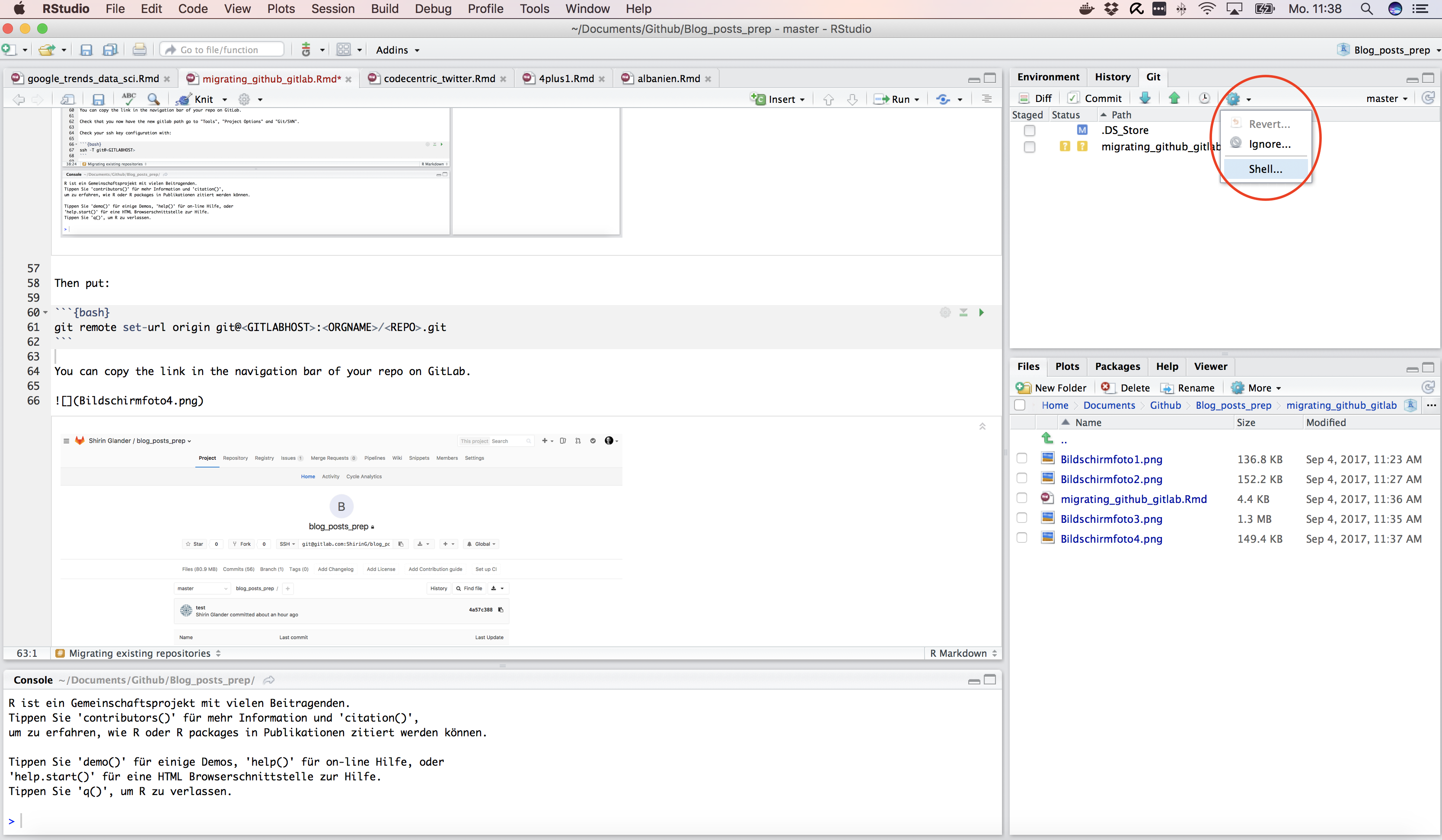1442x840 pixels.
Task: Save the current document in main toolbar
Action: tap(86, 51)
